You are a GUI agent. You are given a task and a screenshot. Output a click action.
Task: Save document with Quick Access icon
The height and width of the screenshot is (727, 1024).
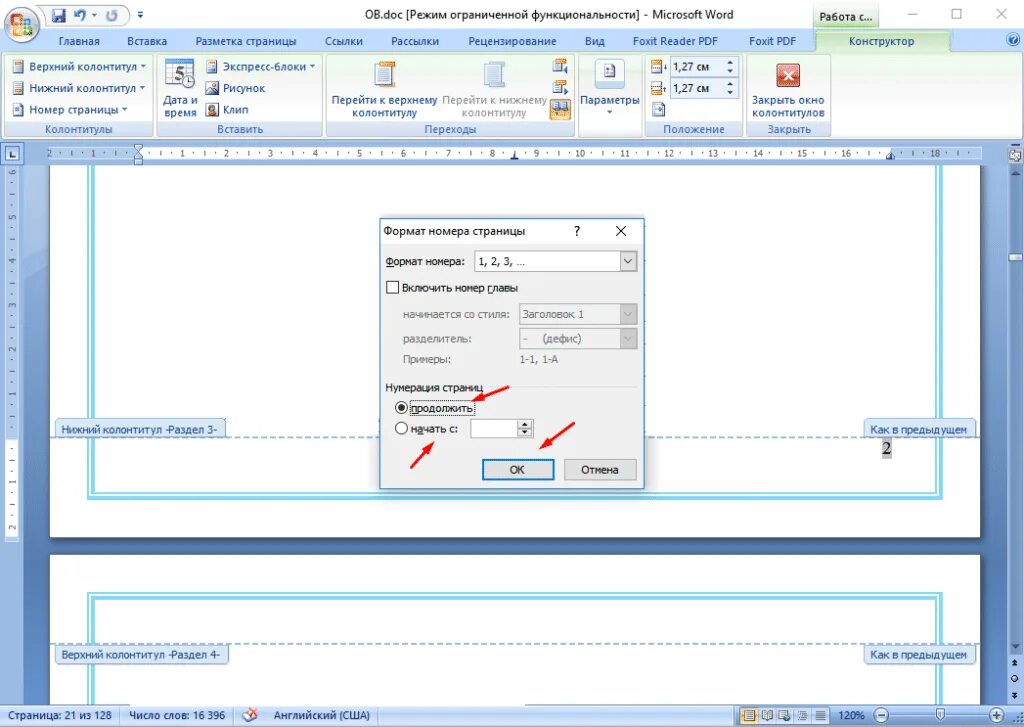click(59, 15)
